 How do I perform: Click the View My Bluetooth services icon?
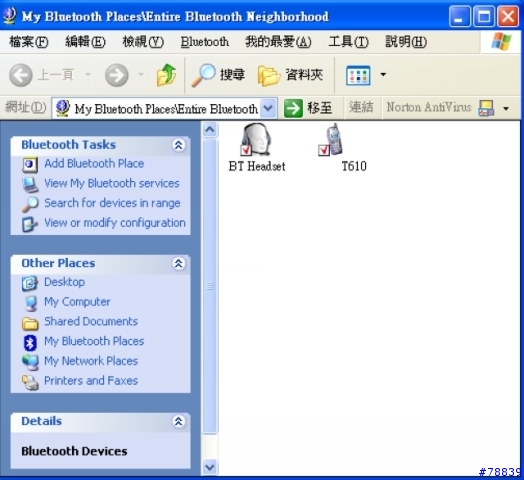point(30,185)
